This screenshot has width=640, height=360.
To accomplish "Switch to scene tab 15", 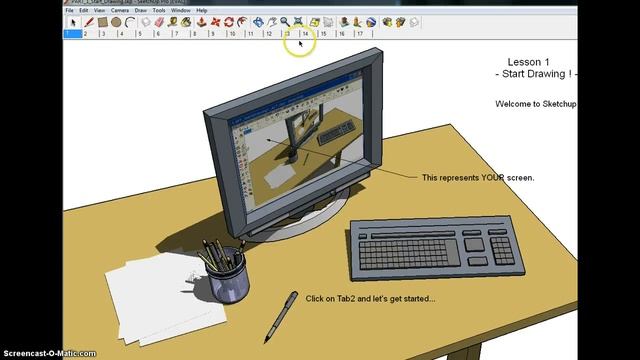I will click(327, 34).
